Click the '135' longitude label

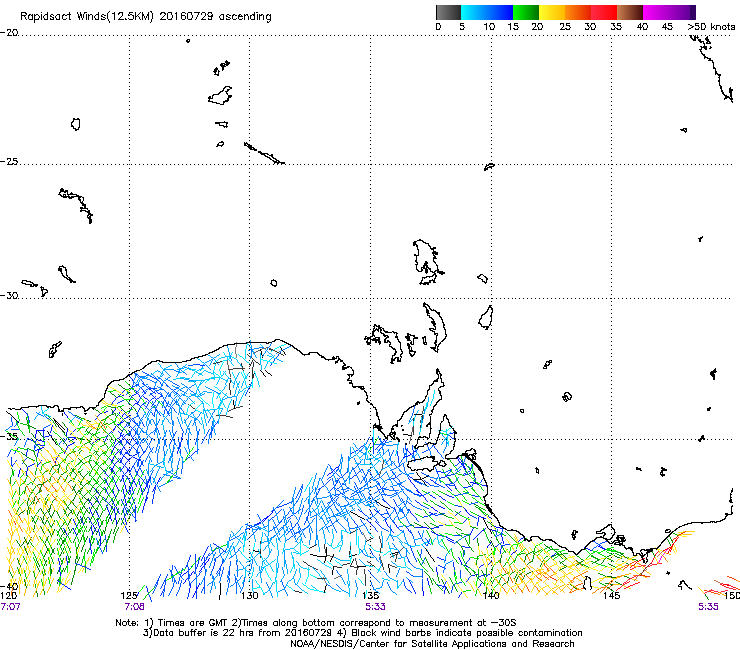tap(370, 595)
